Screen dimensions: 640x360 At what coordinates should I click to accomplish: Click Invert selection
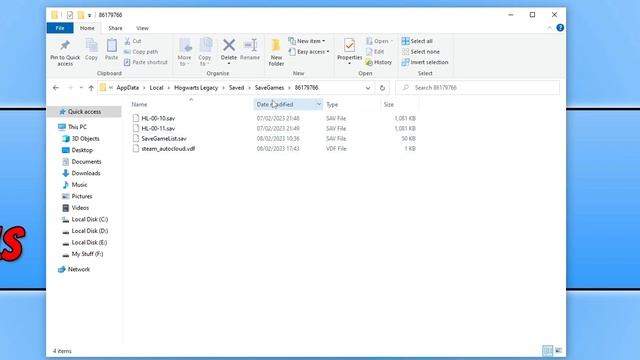point(425,62)
